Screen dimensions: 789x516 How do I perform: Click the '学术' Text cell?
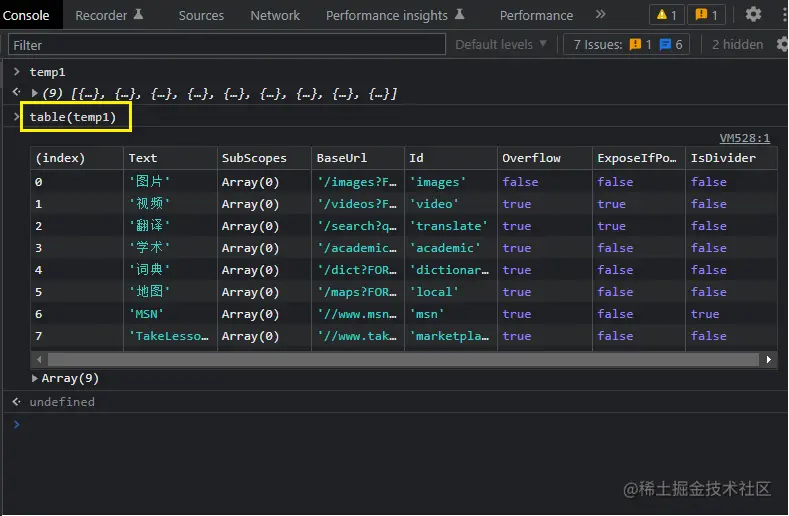pos(170,248)
